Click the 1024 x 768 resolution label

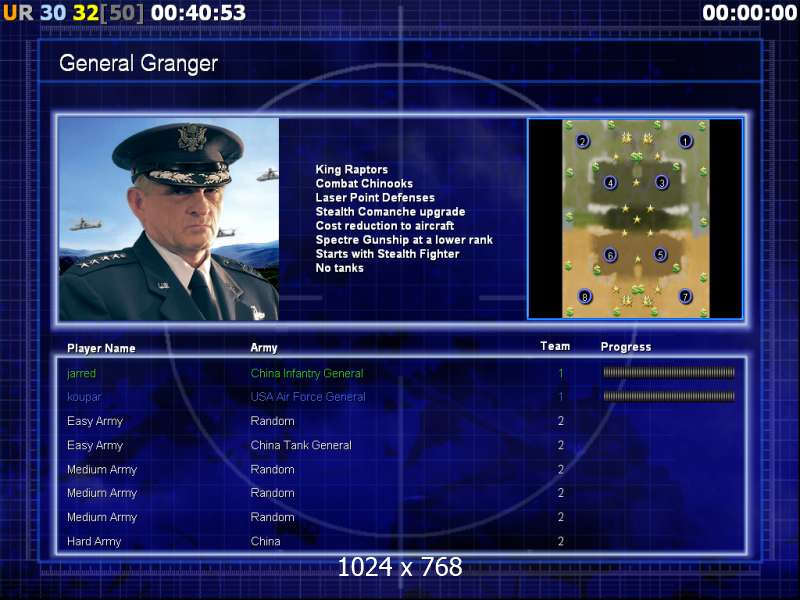[400, 567]
